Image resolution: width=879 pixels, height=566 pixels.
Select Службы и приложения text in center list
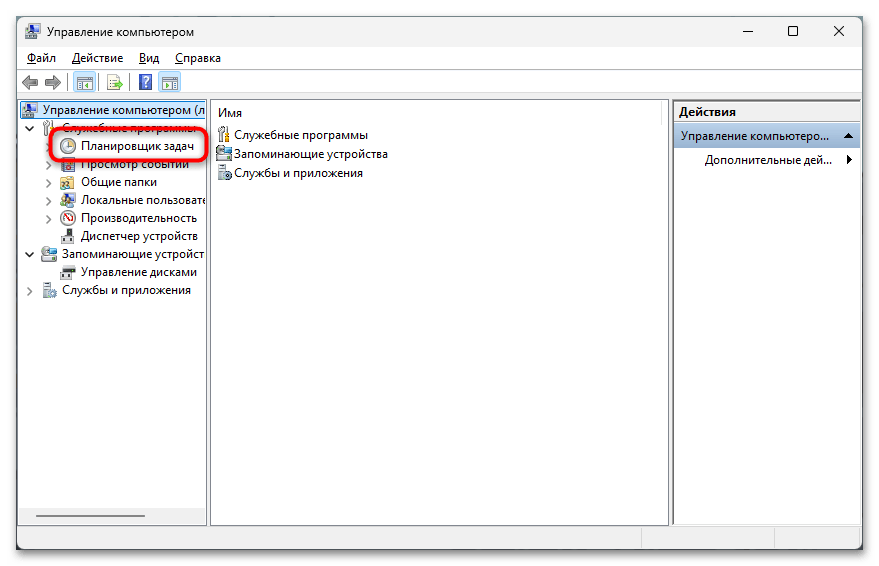[298, 173]
